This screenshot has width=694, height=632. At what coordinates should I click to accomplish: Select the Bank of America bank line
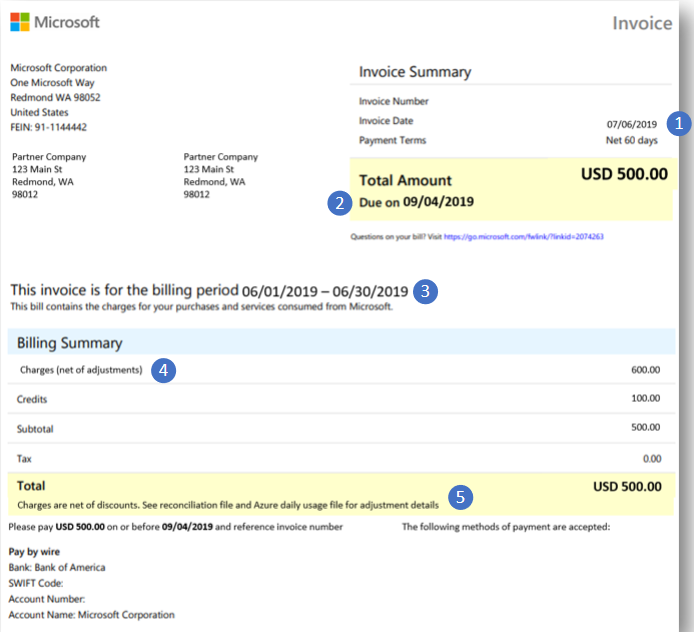tap(57, 568)
